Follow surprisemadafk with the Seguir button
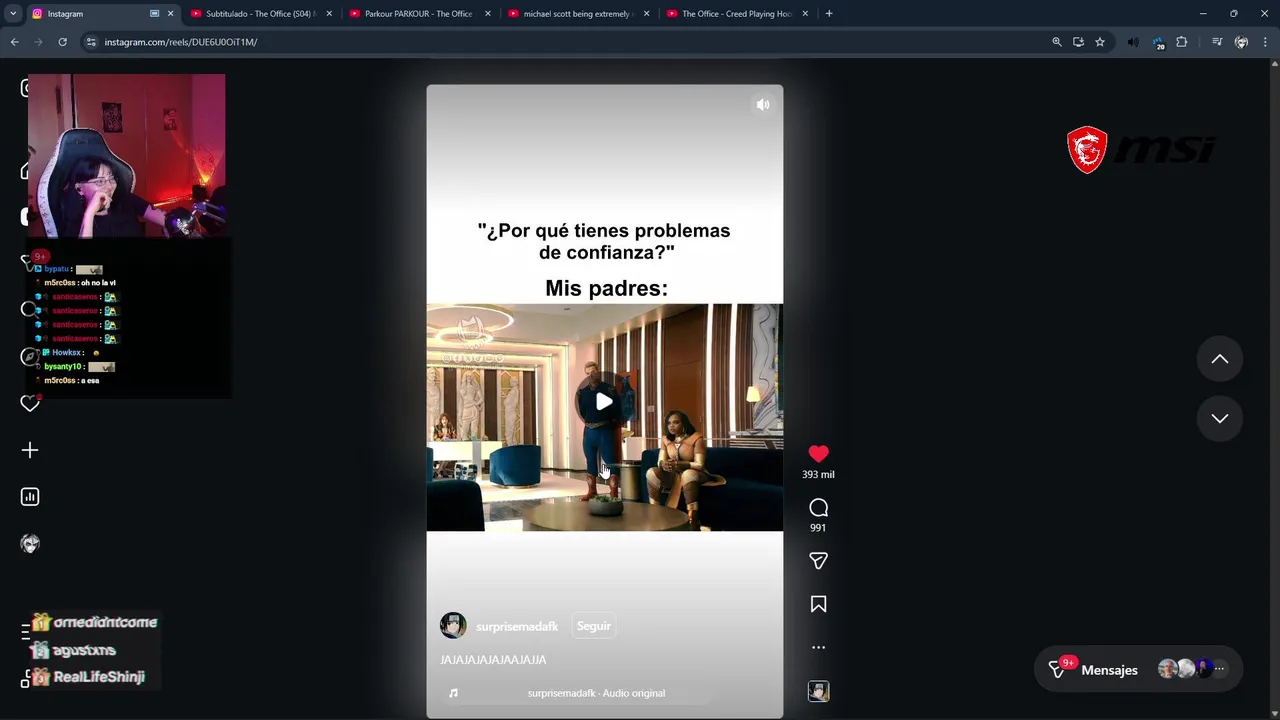 pyautogui.click(x=593, y=626)
